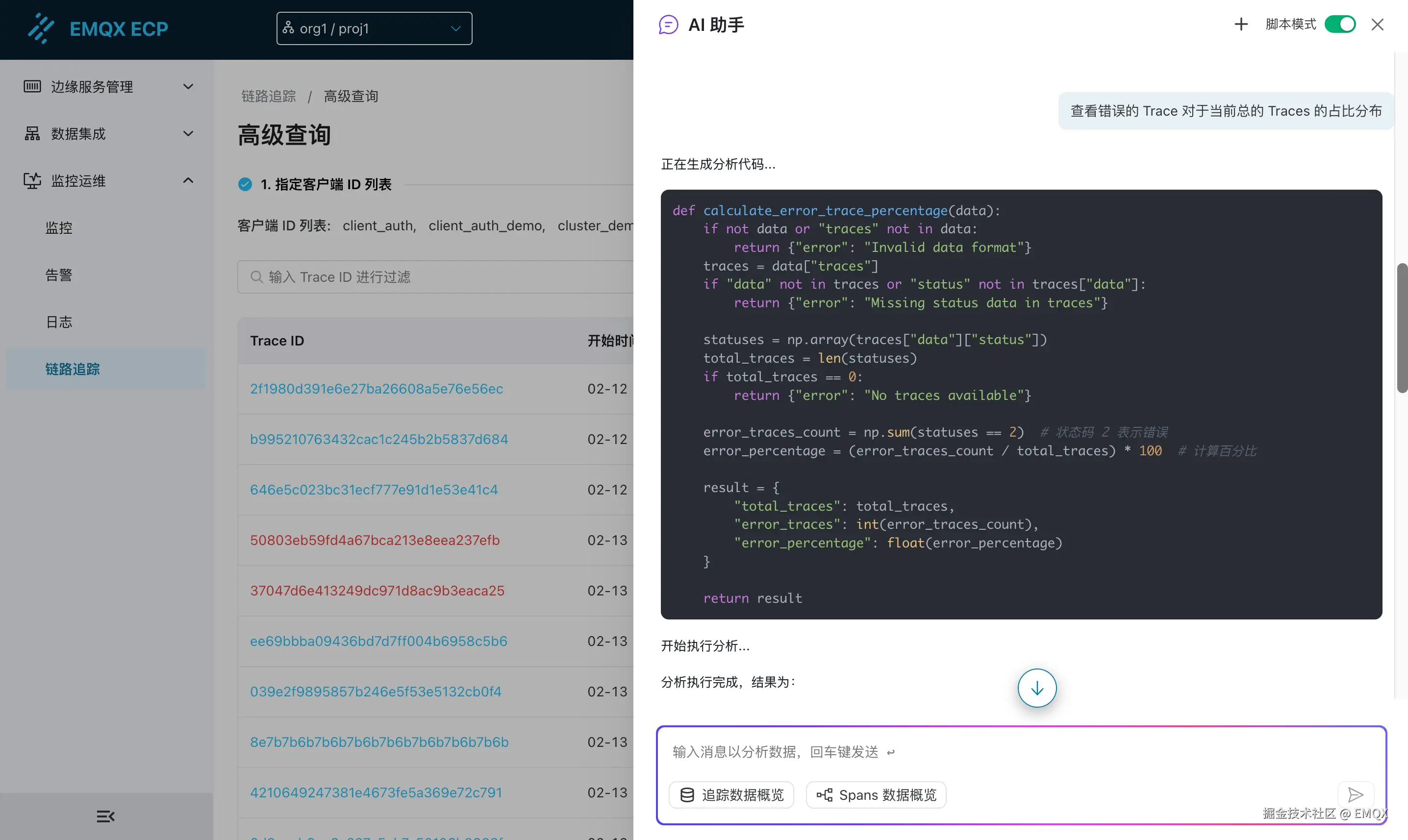Click the EMQX ECP logo icon
Image resolution: width=1408 pixels, height=840 pixels.
(41, 28)
